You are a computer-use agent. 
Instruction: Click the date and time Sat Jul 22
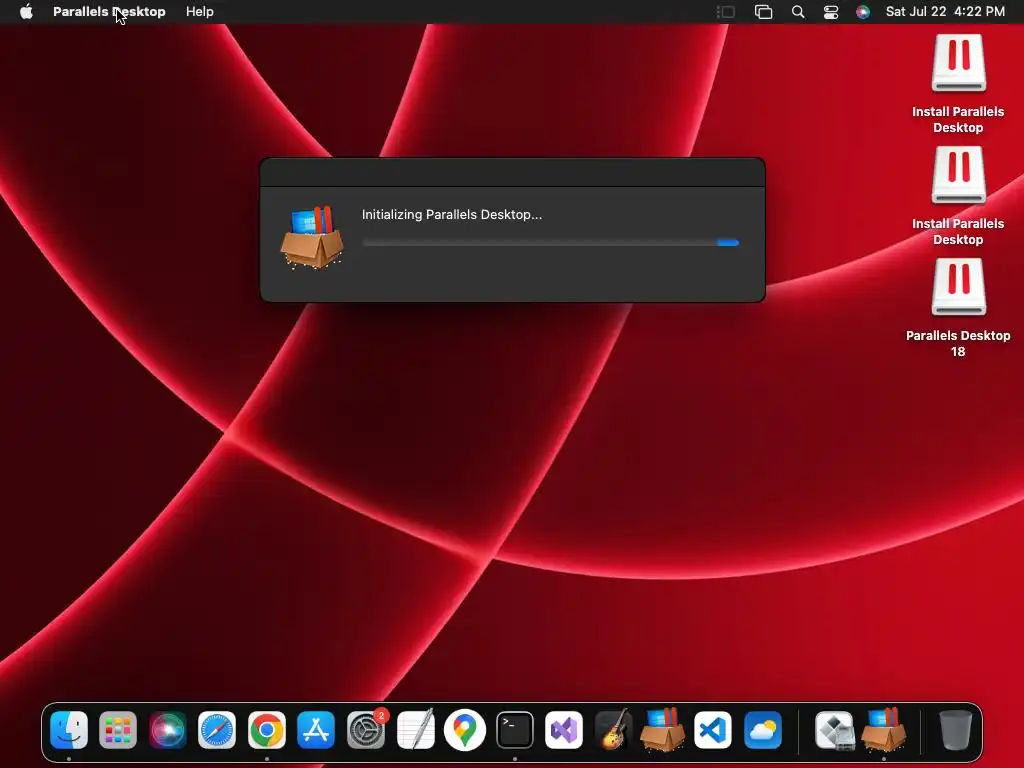[x=945, y=12]
